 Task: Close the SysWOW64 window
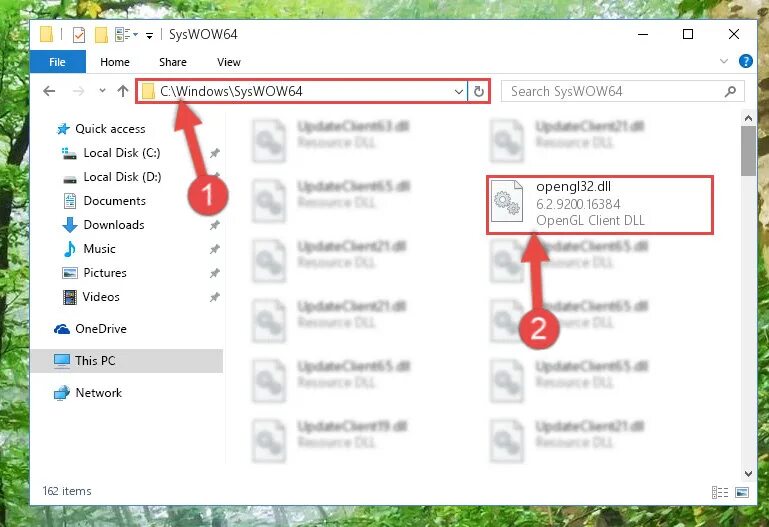coord(734,34)
